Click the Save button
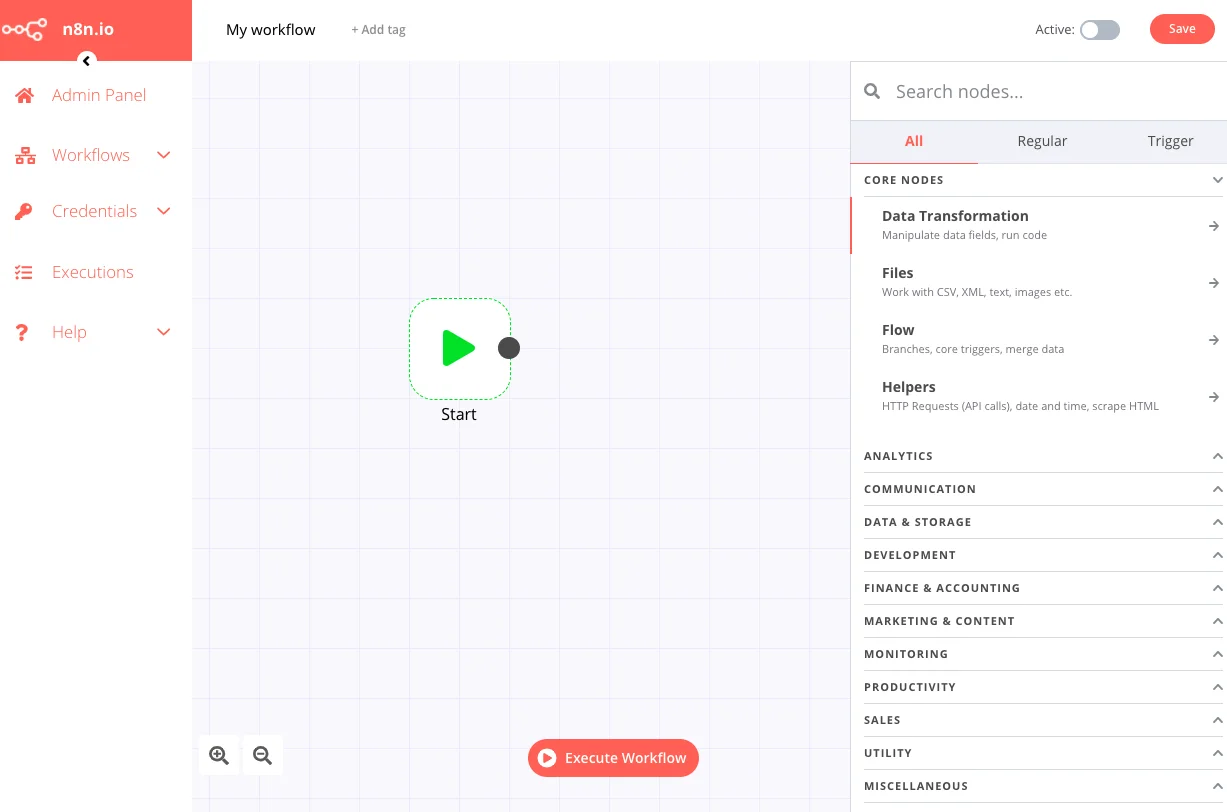This screenshot has width=1227, height=812. tap(1182, 29)
